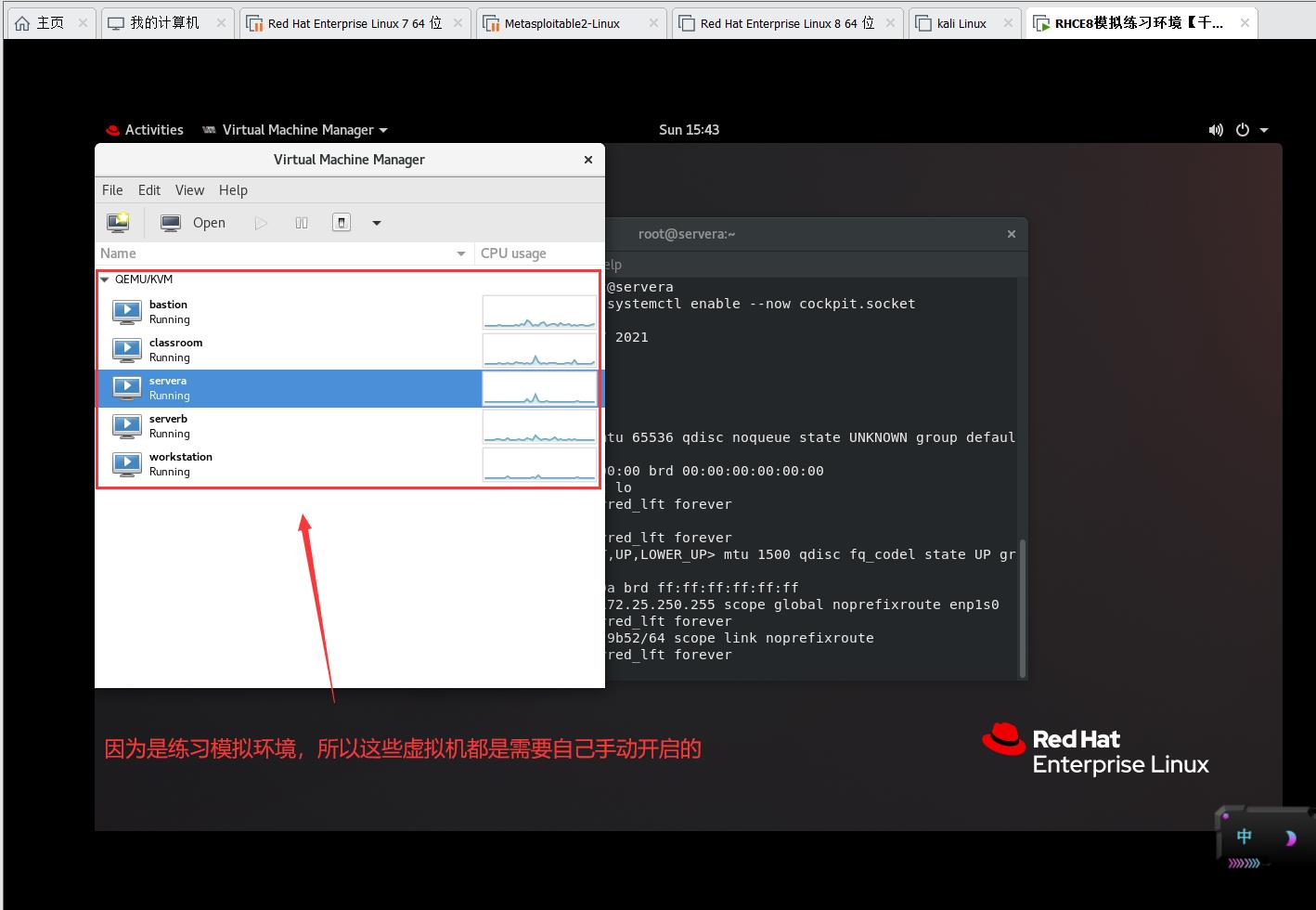Click bastion CPU usage graph
The height and width of the screenshot is (910, 1316).
(539, 312)
